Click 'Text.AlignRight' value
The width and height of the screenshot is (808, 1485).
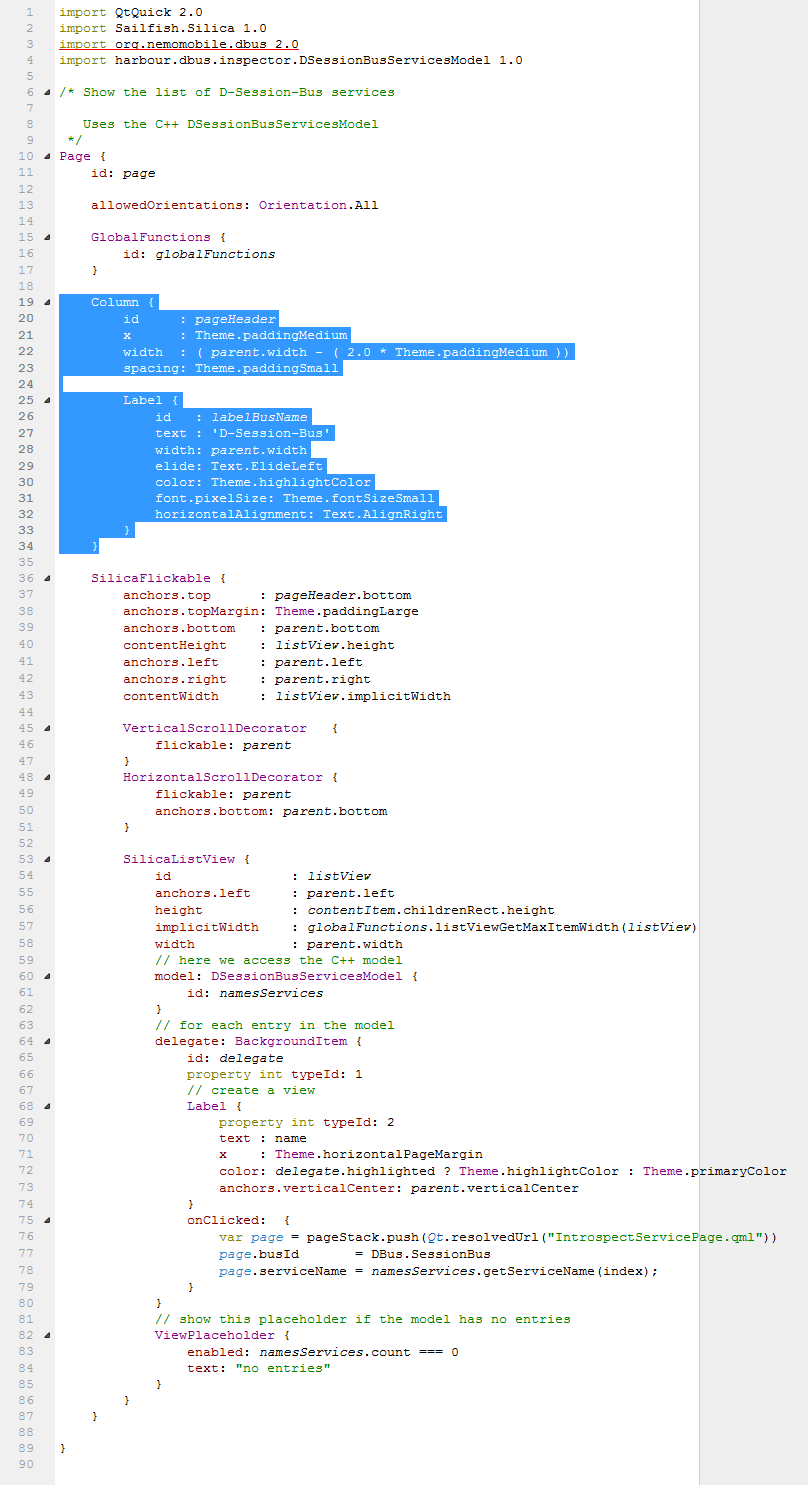click(383, 514)
